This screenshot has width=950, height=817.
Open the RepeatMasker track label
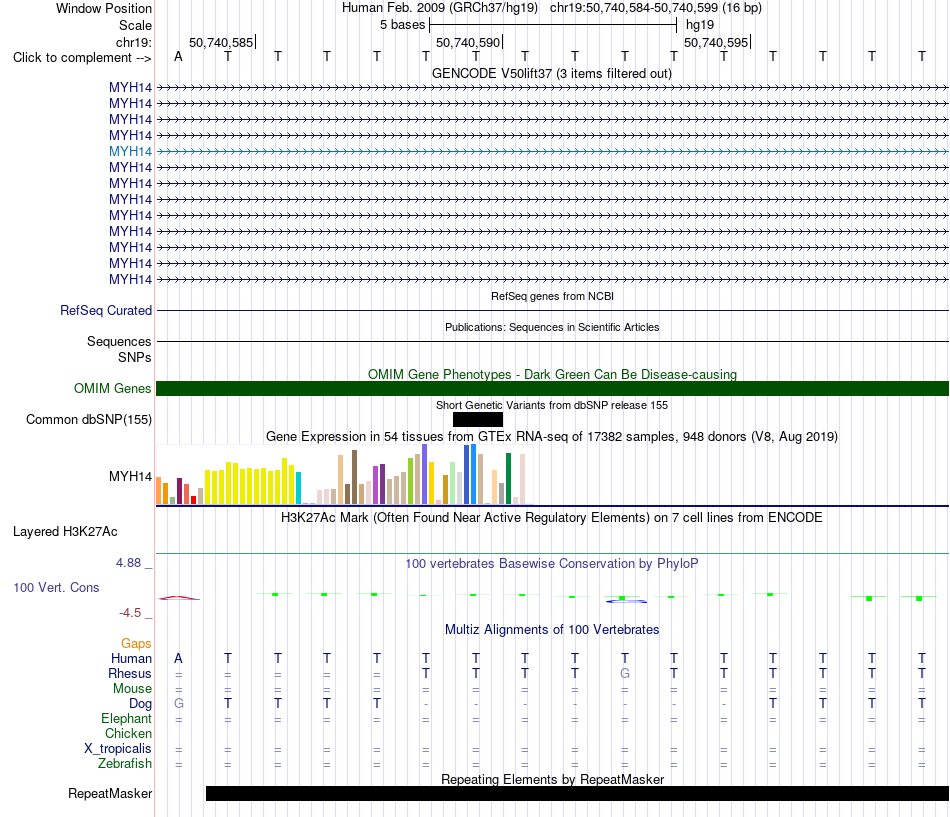click(110, 793)
